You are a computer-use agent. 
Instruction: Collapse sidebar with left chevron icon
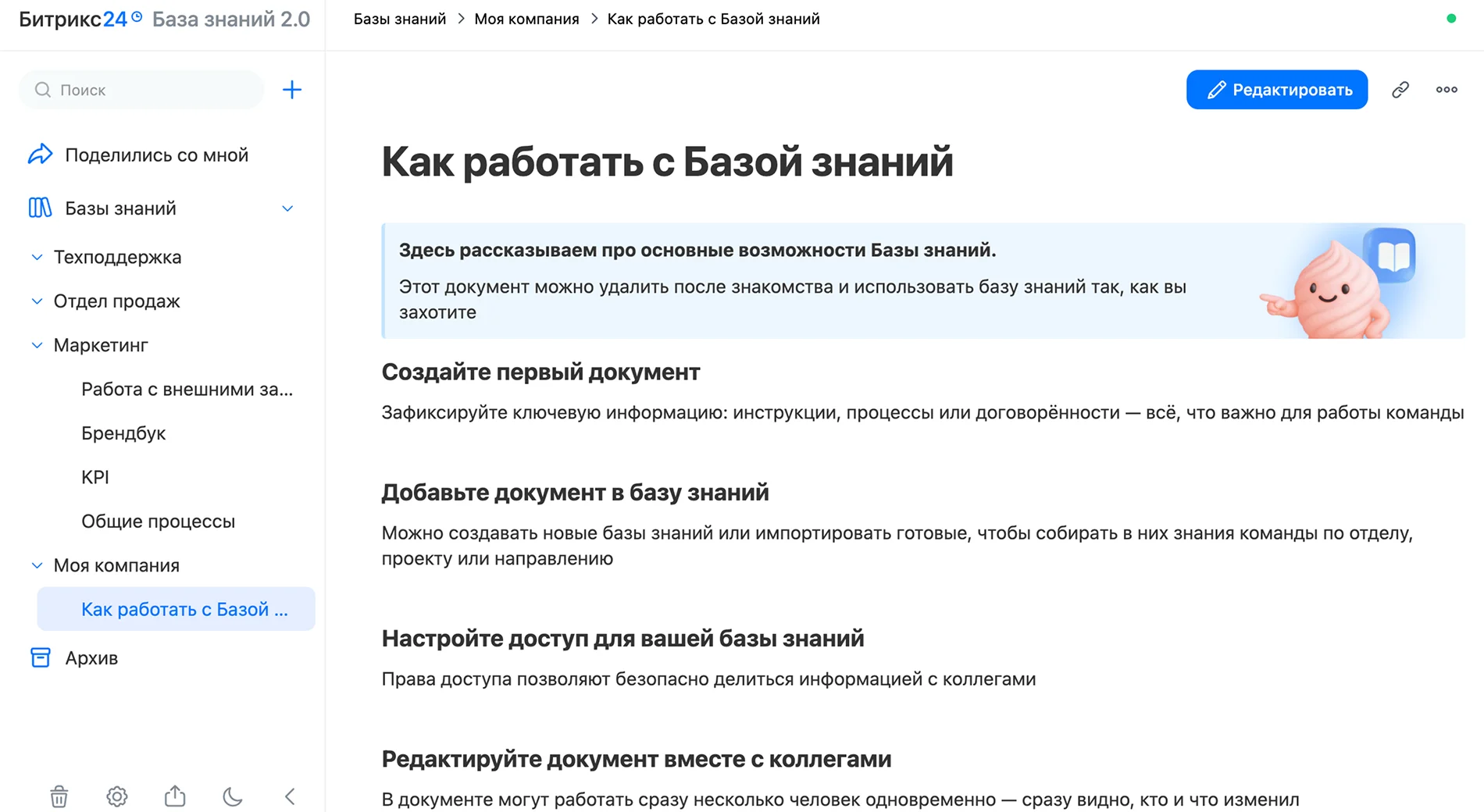pyautogui.click(x=290, y=796)
